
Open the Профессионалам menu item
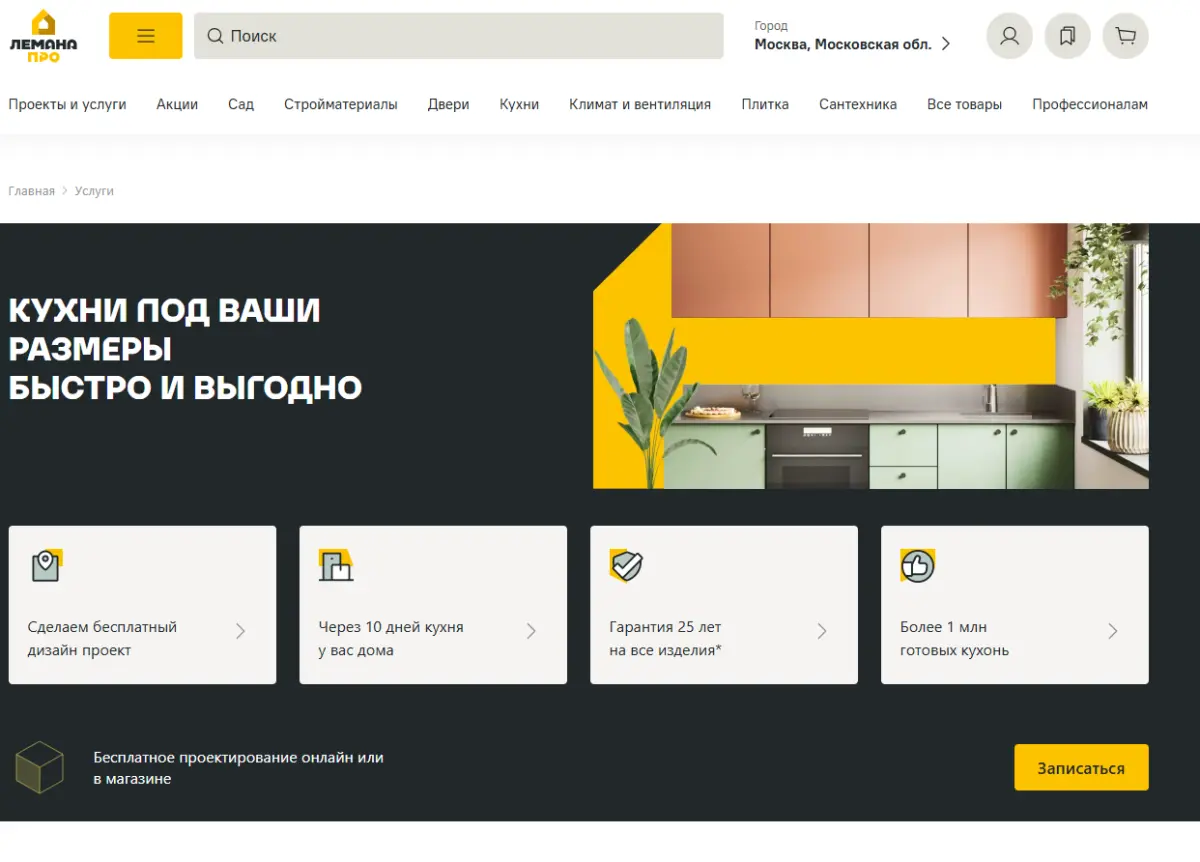point(1090,104)
